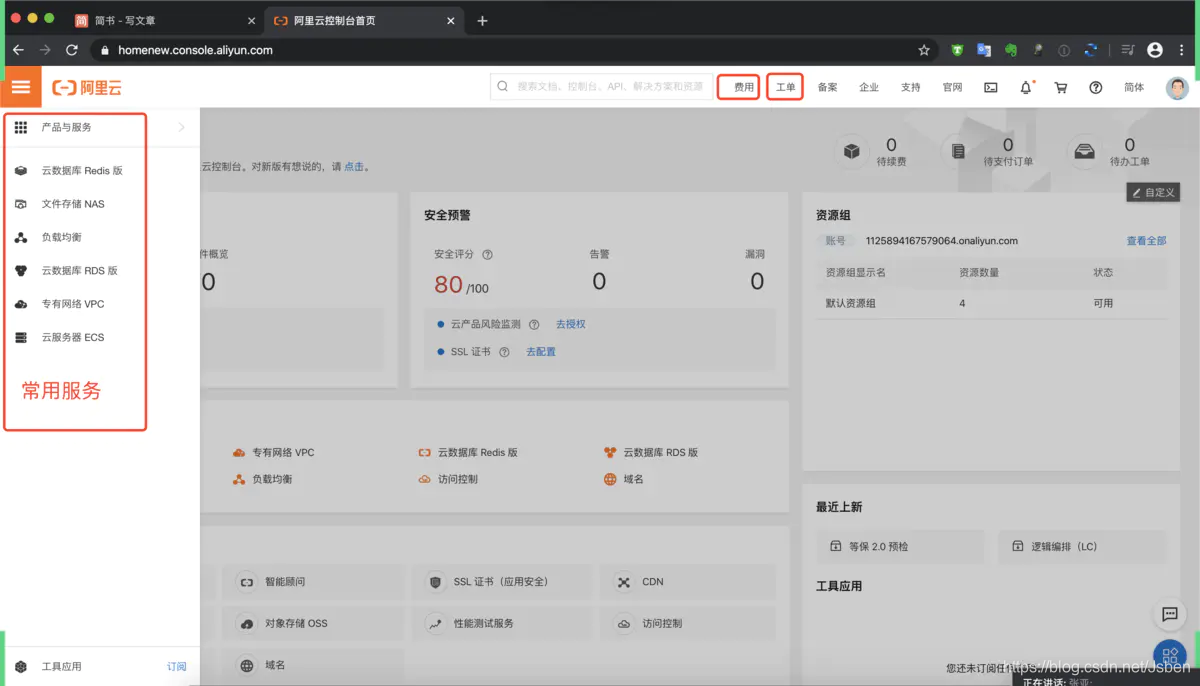The image size is (1200, 686).
Task: Open the notification bell
Action: point(1026,88)
